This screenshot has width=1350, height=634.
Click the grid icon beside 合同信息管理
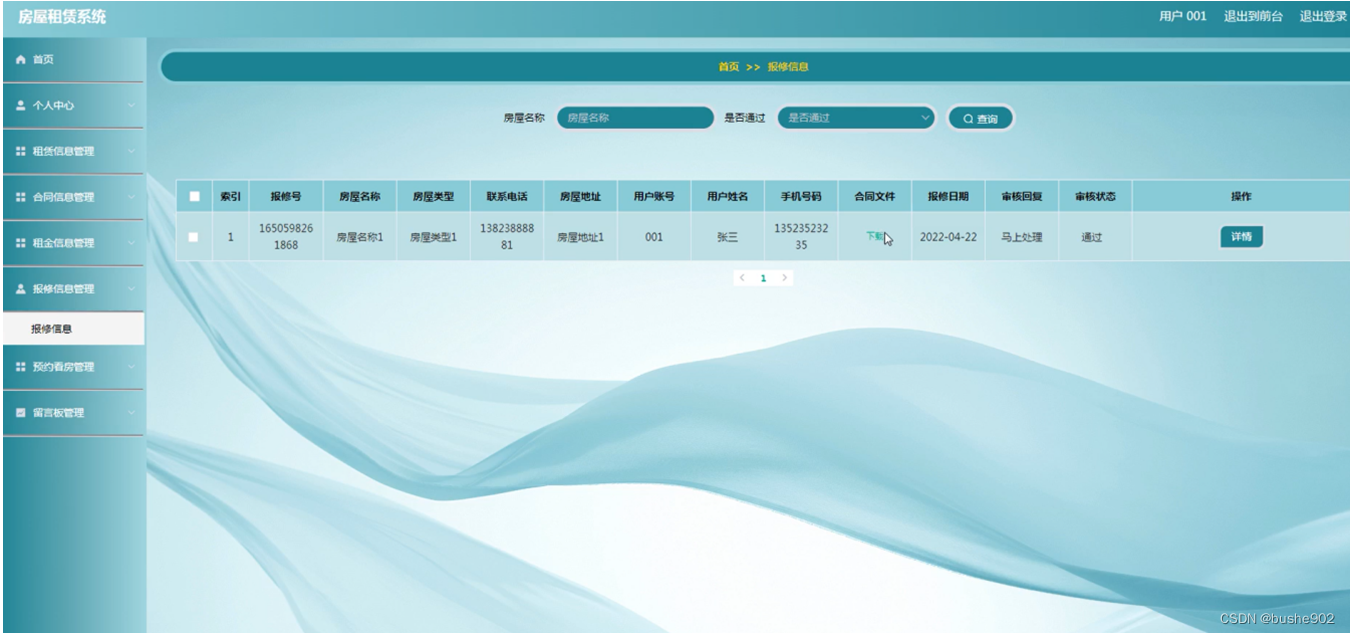coord(20,197)
